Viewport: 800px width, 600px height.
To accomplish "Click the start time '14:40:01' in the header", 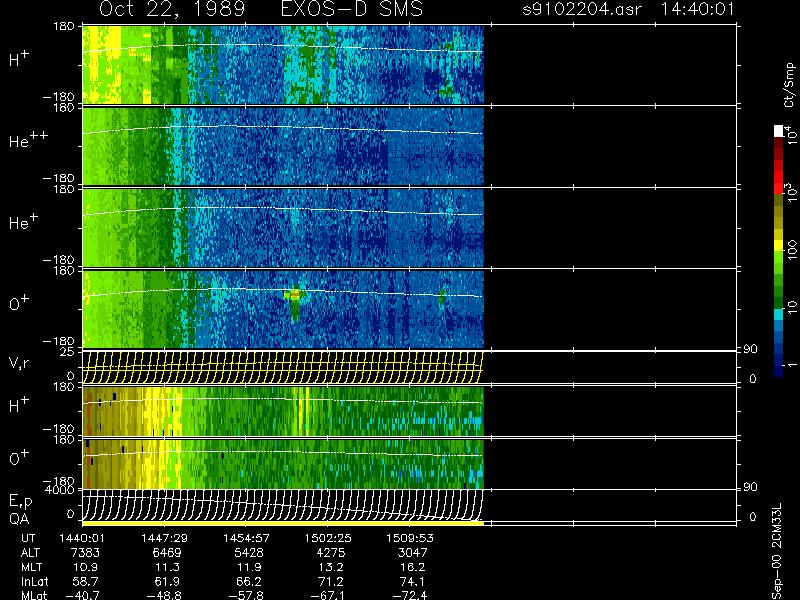I will (x=697, y=9).
